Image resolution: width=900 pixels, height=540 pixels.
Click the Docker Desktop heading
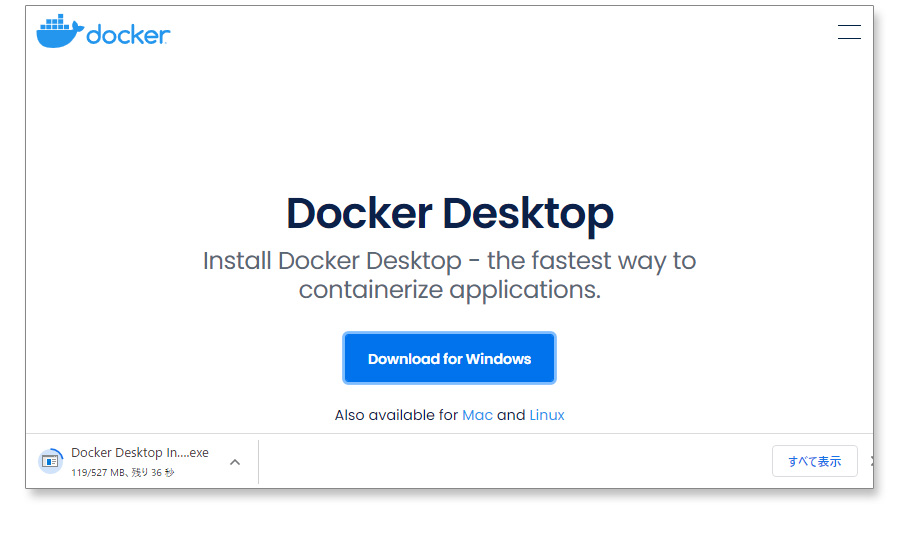pos(449,213)
